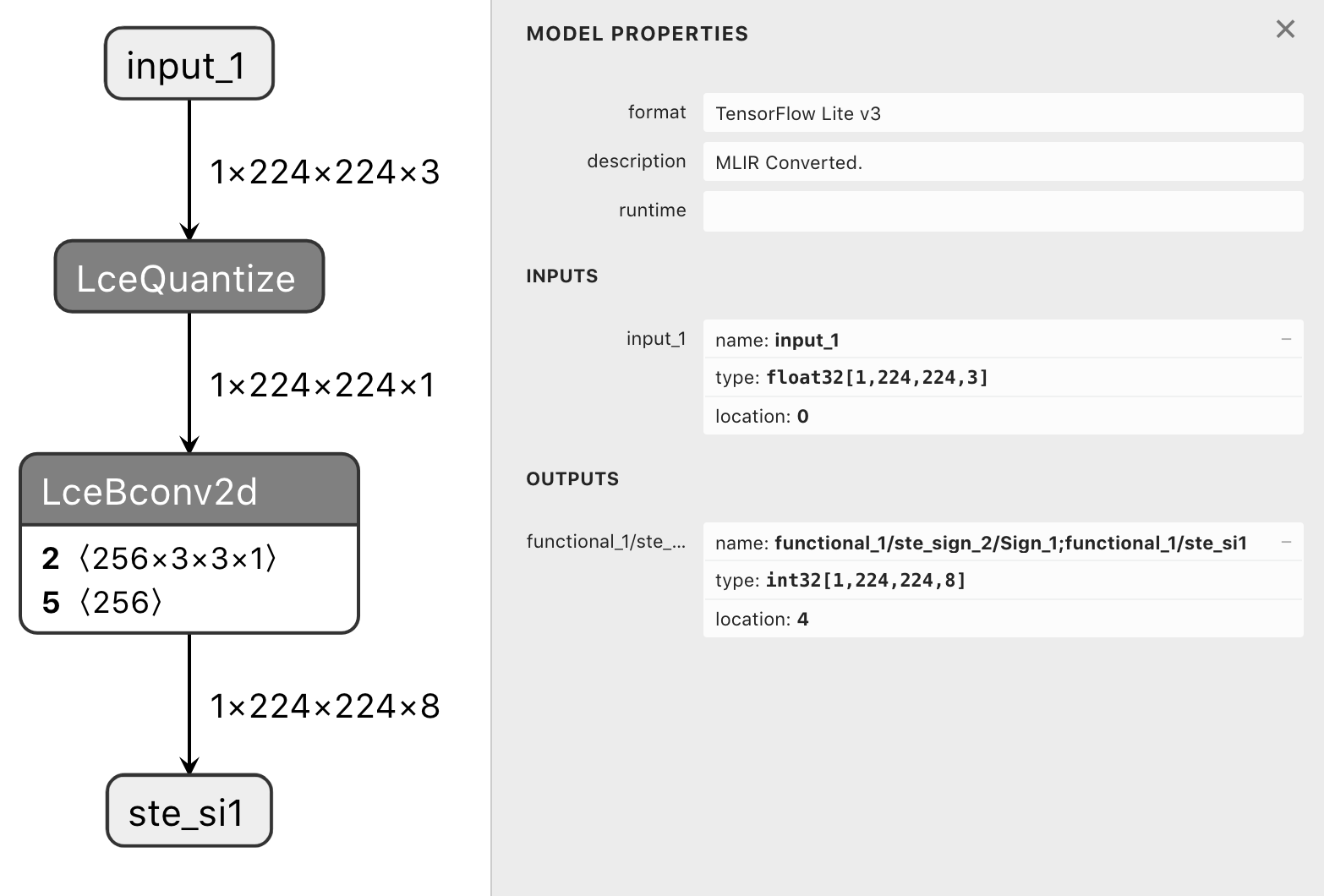
Task: Click the input name: input_1 row
Action: coord(1003,339)
